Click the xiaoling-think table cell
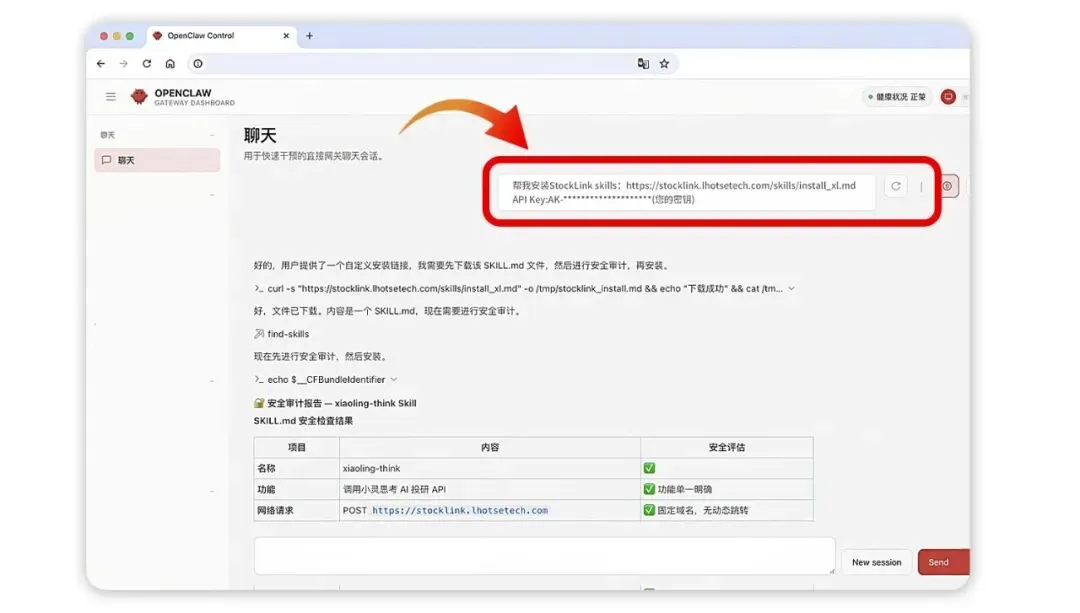Viewport: 1080px width, 613px height. click(x=490, y=468)
